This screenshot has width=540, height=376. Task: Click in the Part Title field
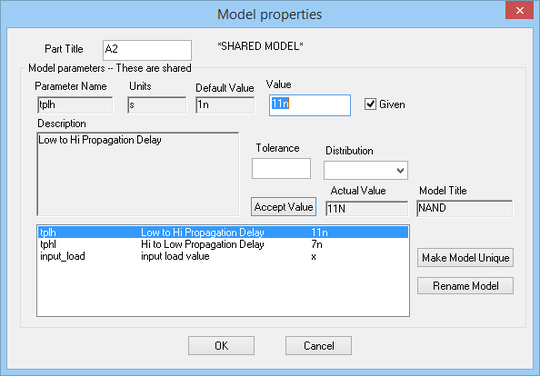(147, 50)
